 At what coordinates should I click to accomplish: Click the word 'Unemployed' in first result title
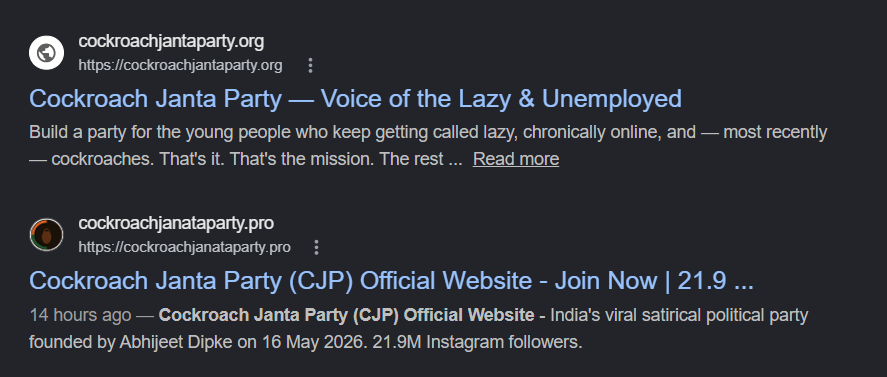coord(612,99)
